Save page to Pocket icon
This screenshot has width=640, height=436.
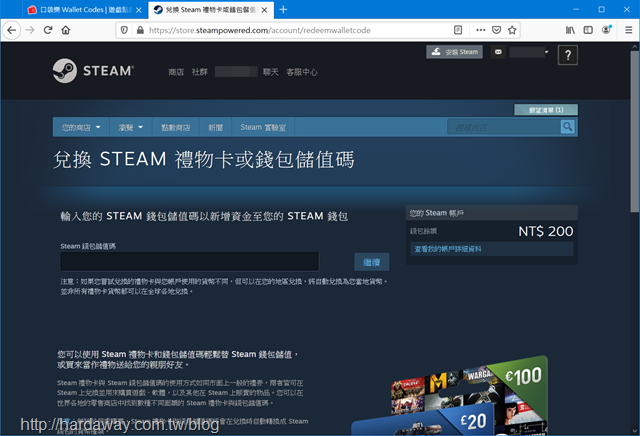point(496,30)
